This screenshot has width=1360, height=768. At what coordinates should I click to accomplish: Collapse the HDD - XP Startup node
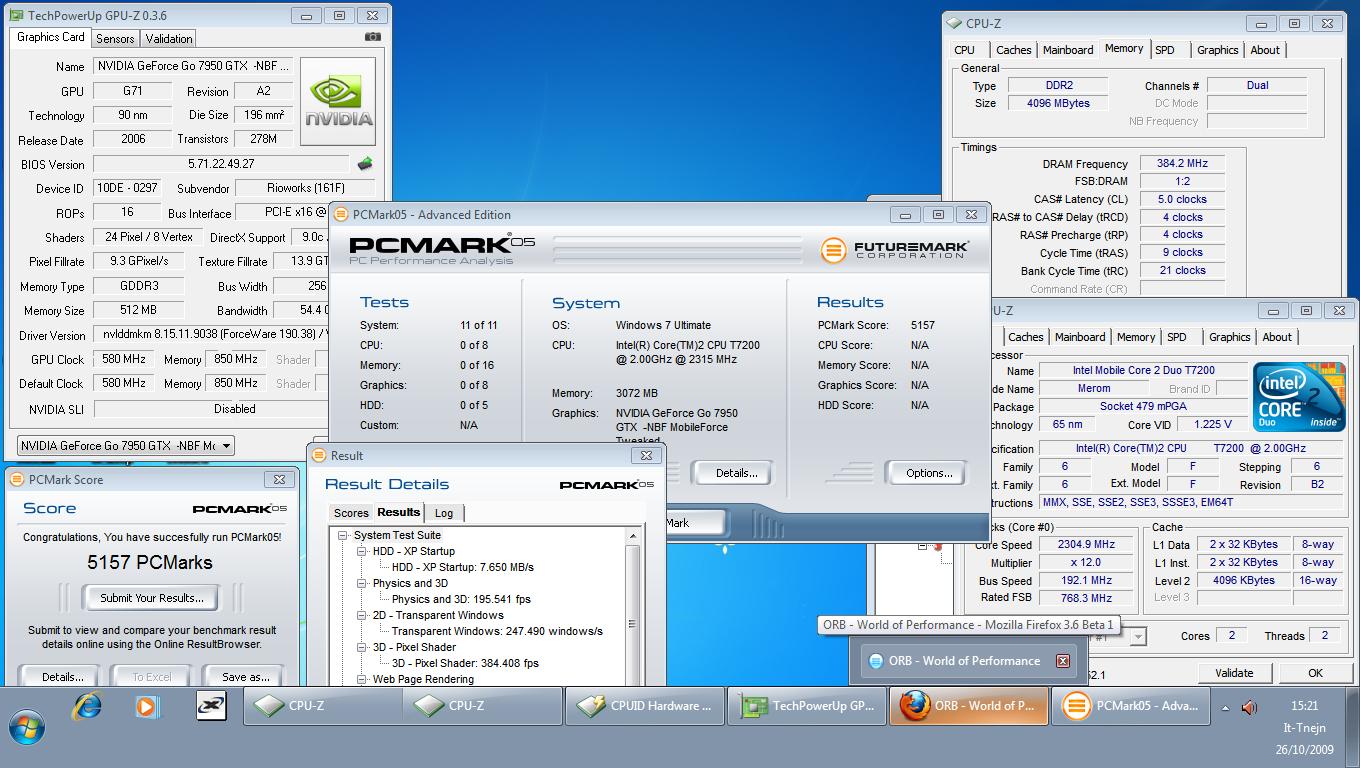point(362,551)
